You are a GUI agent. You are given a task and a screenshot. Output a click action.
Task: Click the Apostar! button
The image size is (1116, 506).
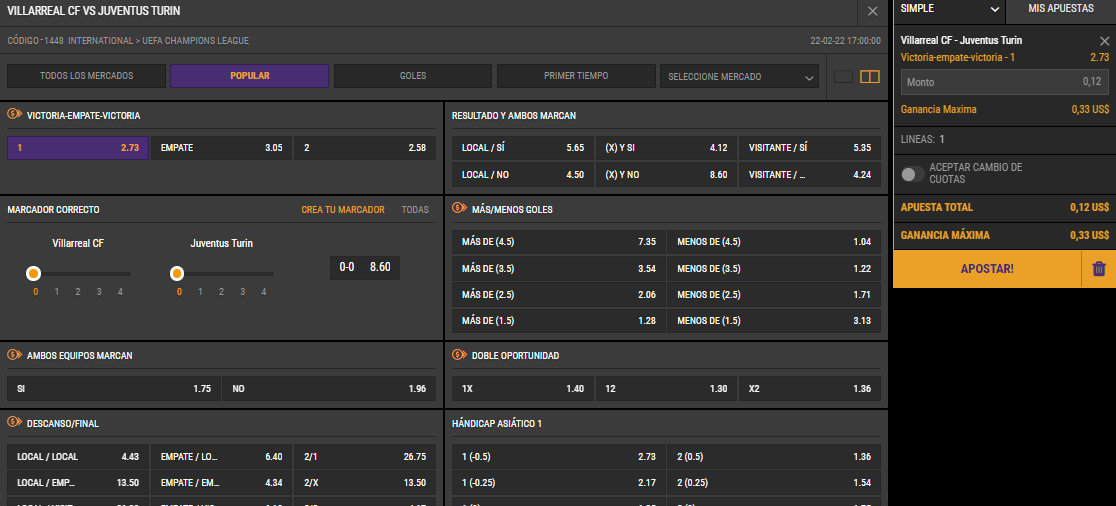click(x=987, y=269)
